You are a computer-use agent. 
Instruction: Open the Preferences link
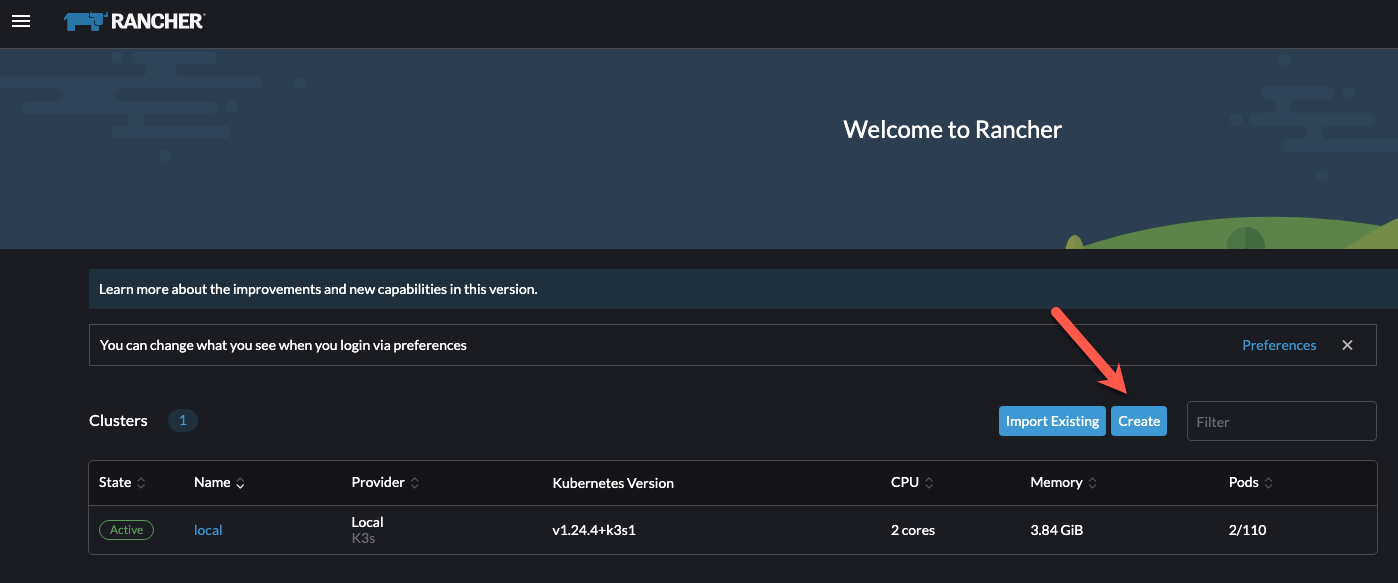click(1279, 344)
